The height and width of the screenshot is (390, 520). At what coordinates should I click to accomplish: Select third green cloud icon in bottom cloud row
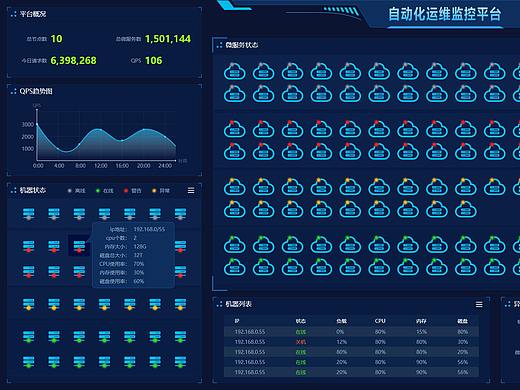coord(292,267)
